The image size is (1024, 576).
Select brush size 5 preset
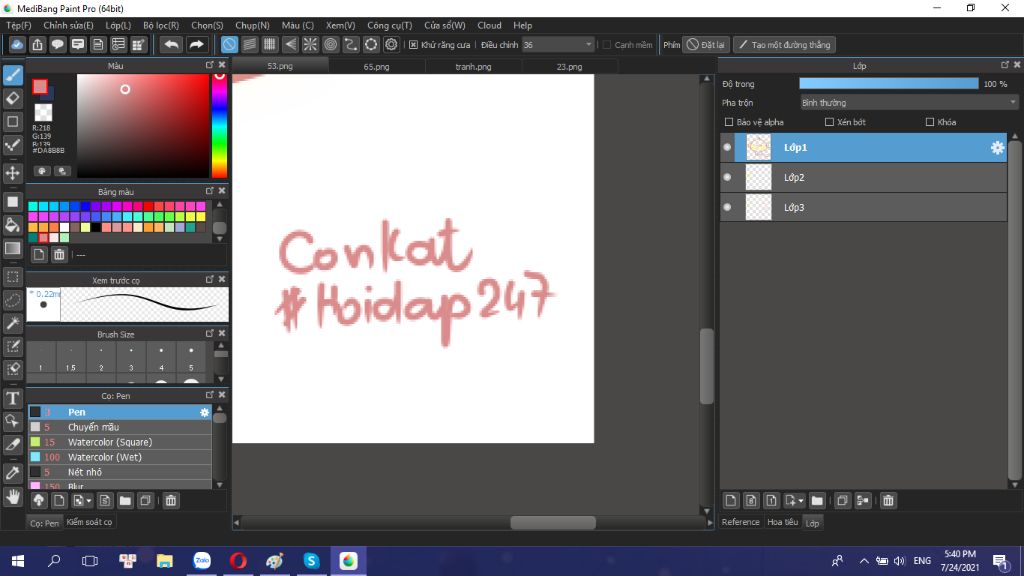(x=191, y=358)
